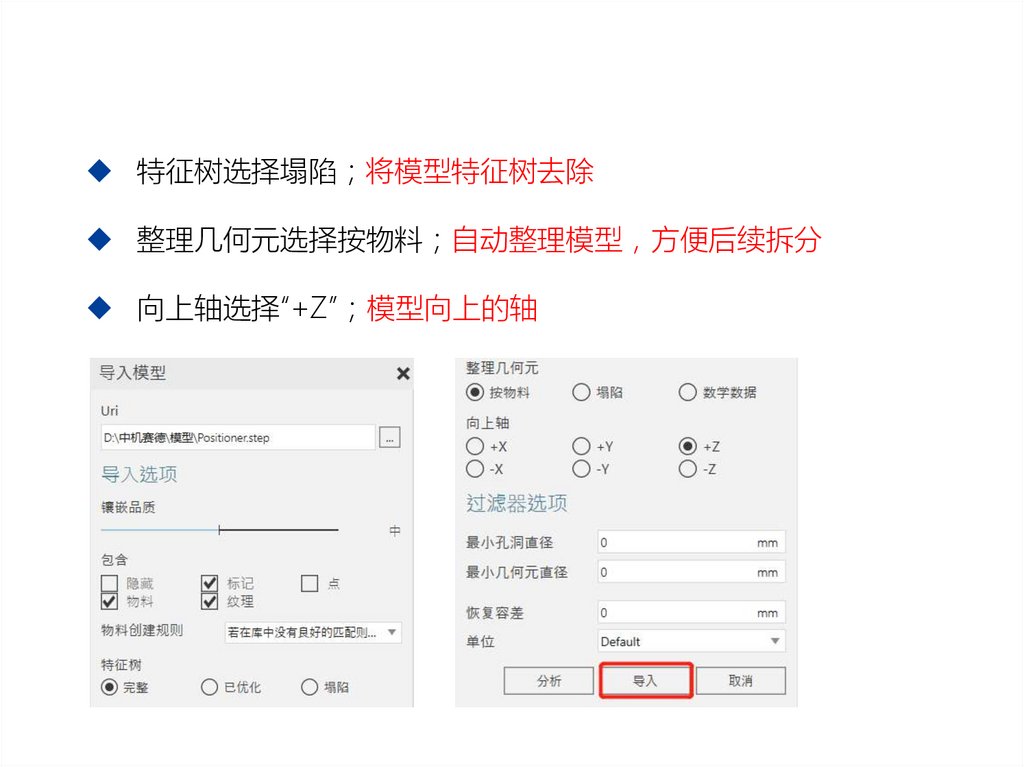The height and width of the screenshot is (767, 1024).
Task: Enable the 隐藏 checkbox
Action: (x=110, y=583)
